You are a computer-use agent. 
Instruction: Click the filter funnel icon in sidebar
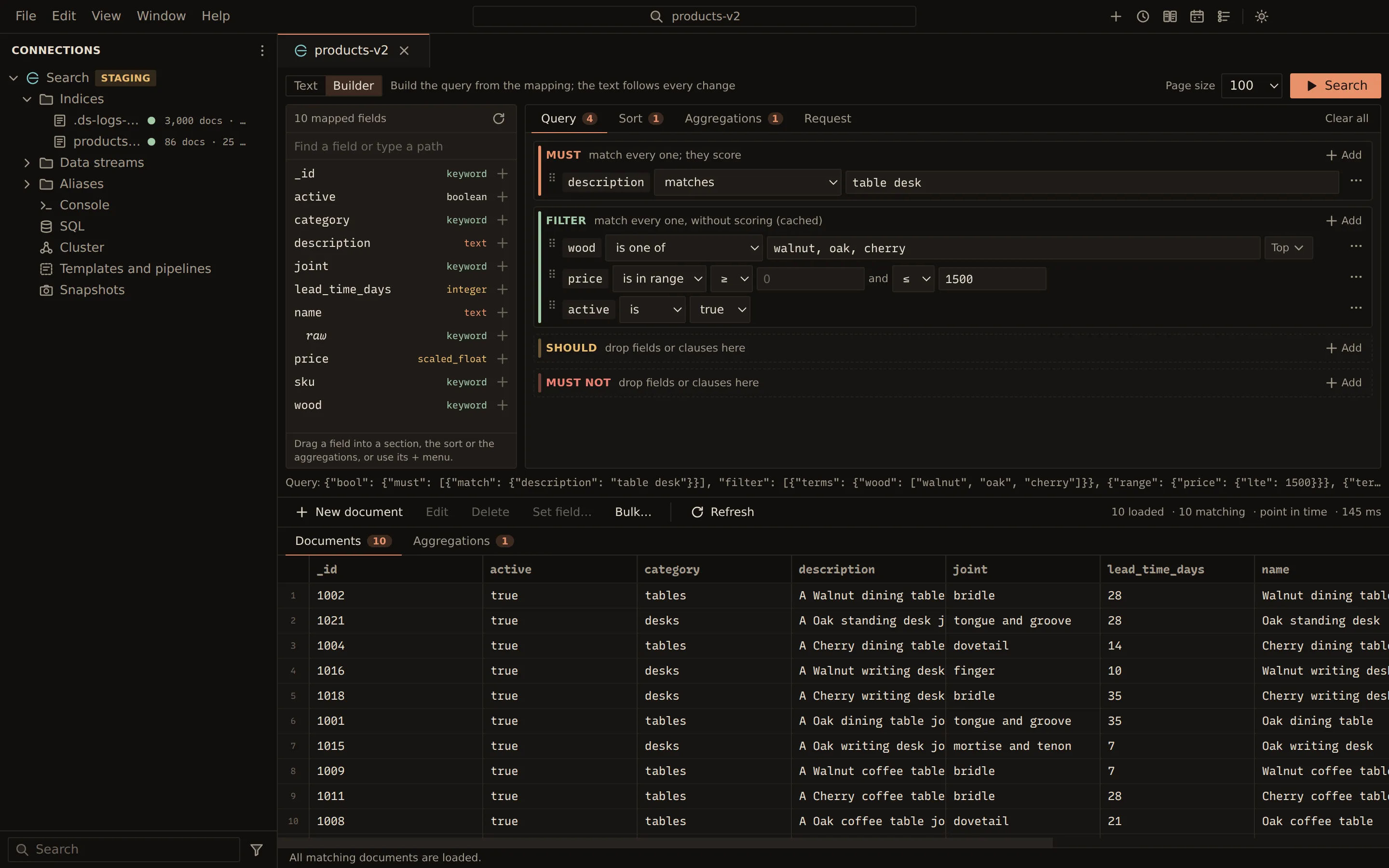coord(257,850)
